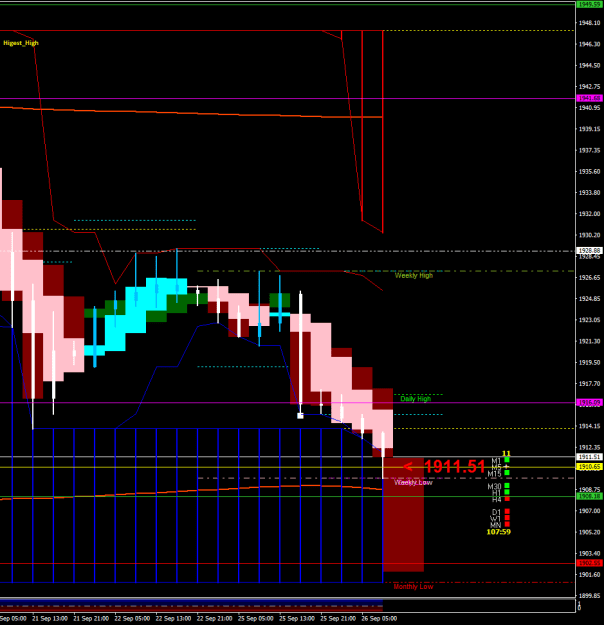Click the red 1902.55 price tag

(x=590, y=563)
